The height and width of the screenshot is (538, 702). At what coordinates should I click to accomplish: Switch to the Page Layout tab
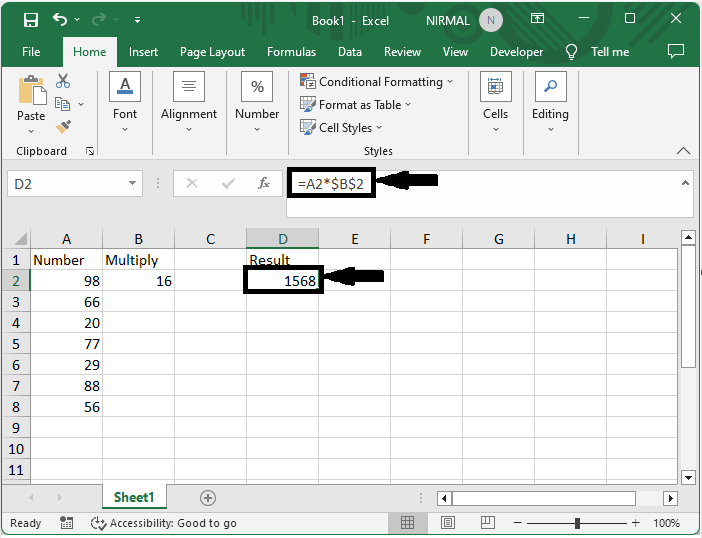click(212, 52)
